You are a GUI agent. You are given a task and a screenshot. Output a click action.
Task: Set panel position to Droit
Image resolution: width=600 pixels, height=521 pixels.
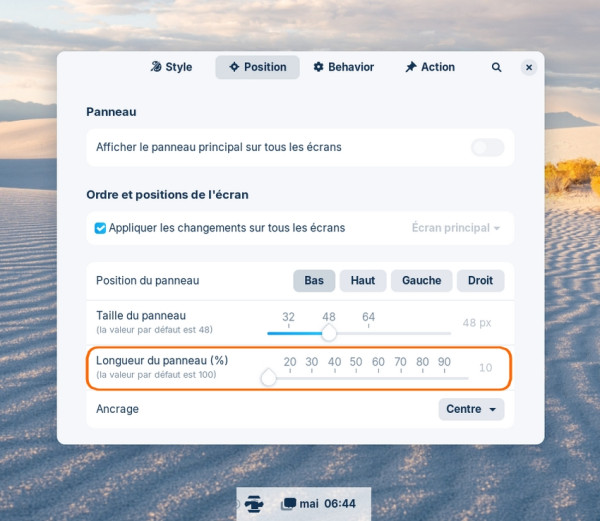[x=480, y=281]
